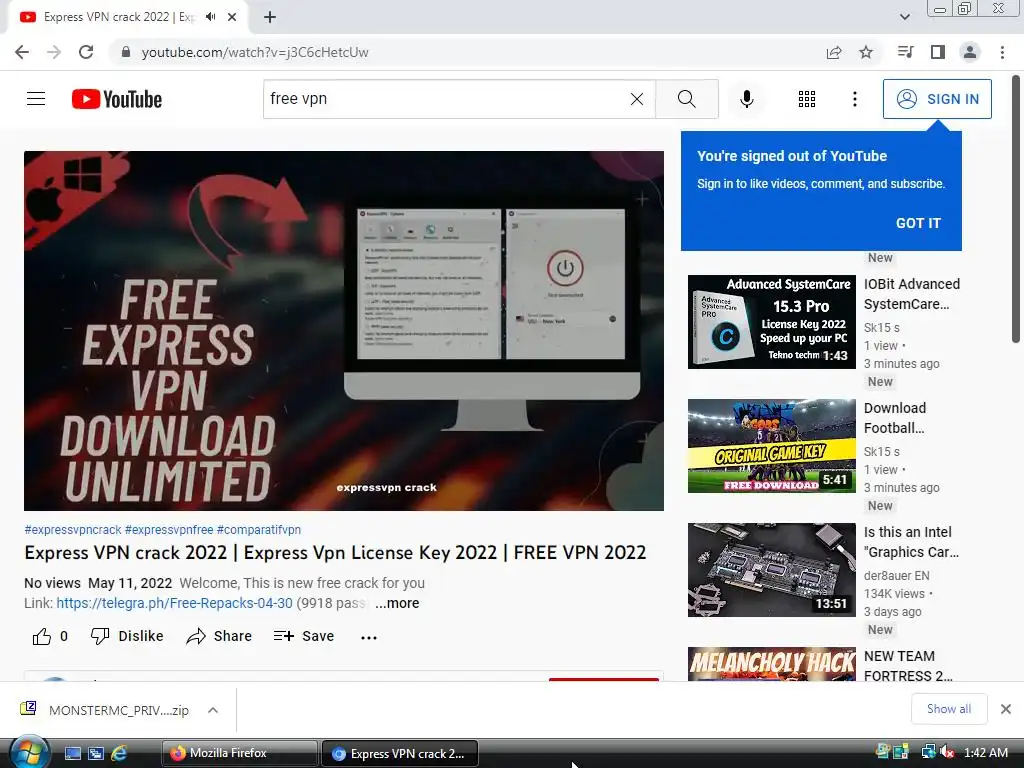Click the taskbar clock 1:42 AM
Screen dimensions: 1024x768
click(x=985, y=752)
